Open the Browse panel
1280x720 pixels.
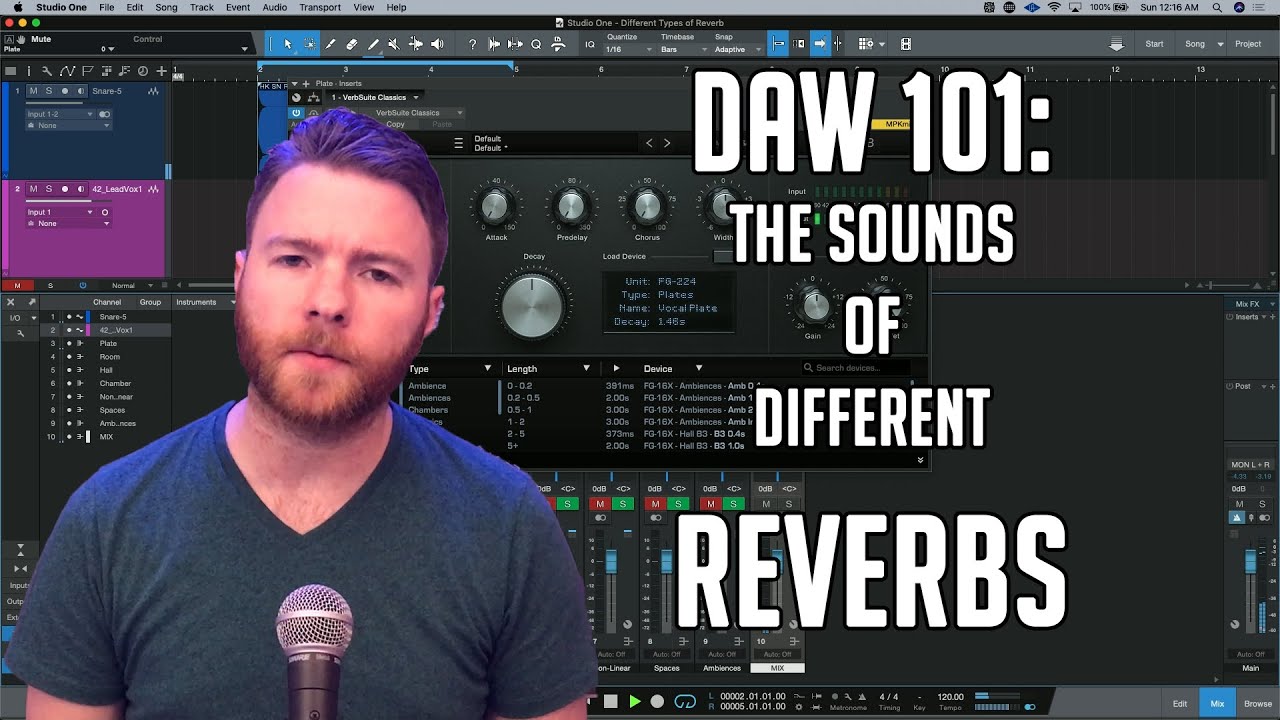1258,704
